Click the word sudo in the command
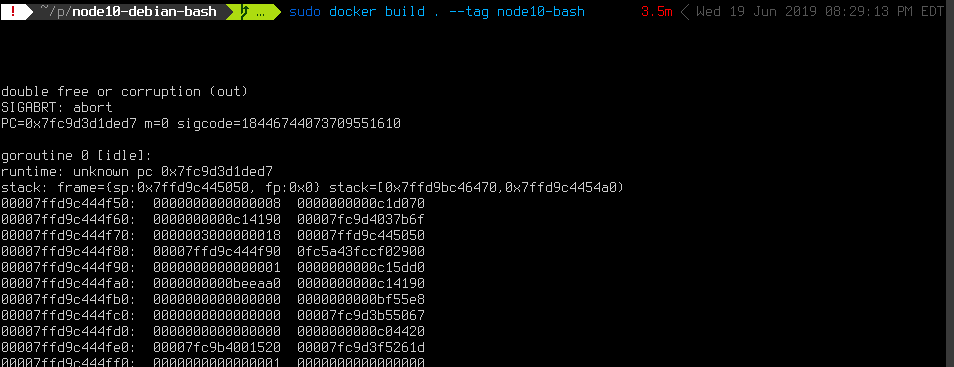 point(305,12)
